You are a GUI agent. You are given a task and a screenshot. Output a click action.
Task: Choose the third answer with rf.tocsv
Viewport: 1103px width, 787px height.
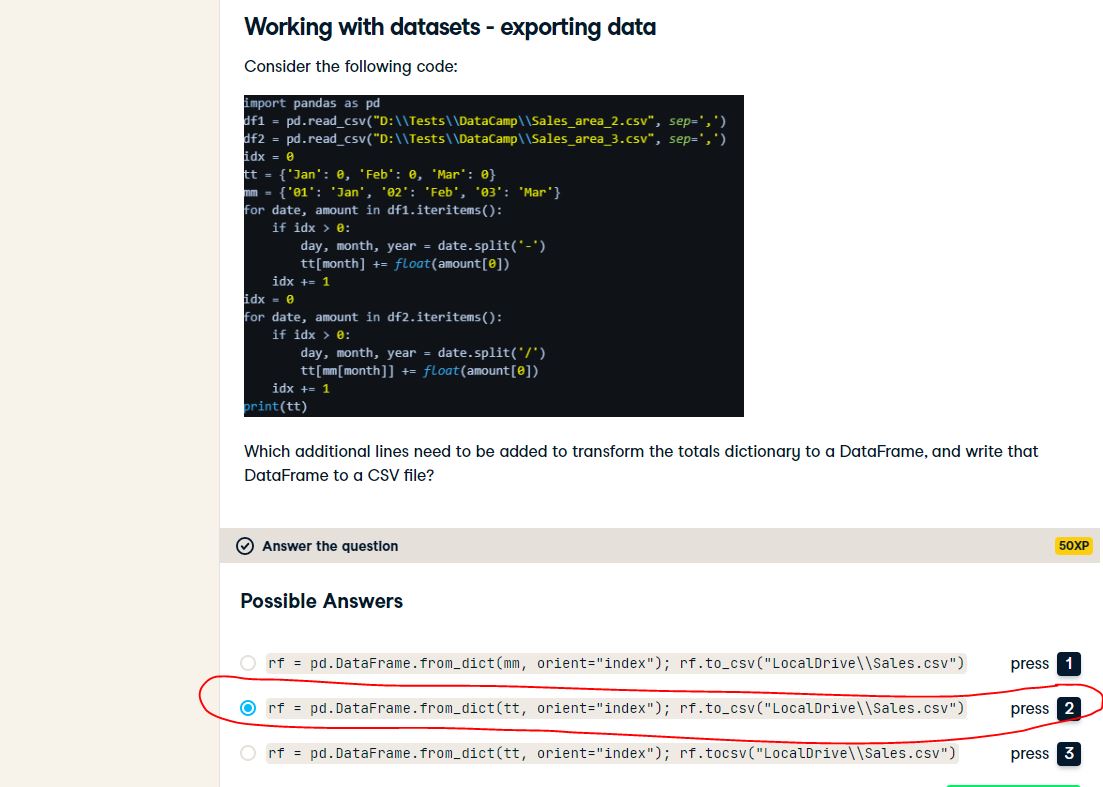tap(248, 753)
